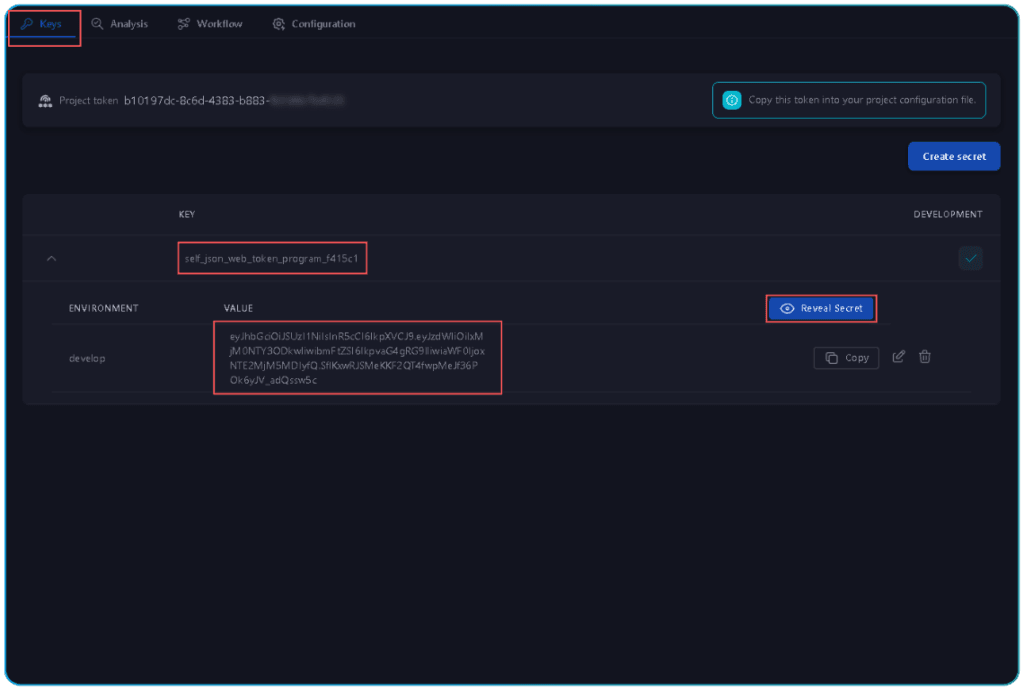Click the 'Copy this token' hint text
This screenshot has width=1024, height=690.
[x=862, y=101]
